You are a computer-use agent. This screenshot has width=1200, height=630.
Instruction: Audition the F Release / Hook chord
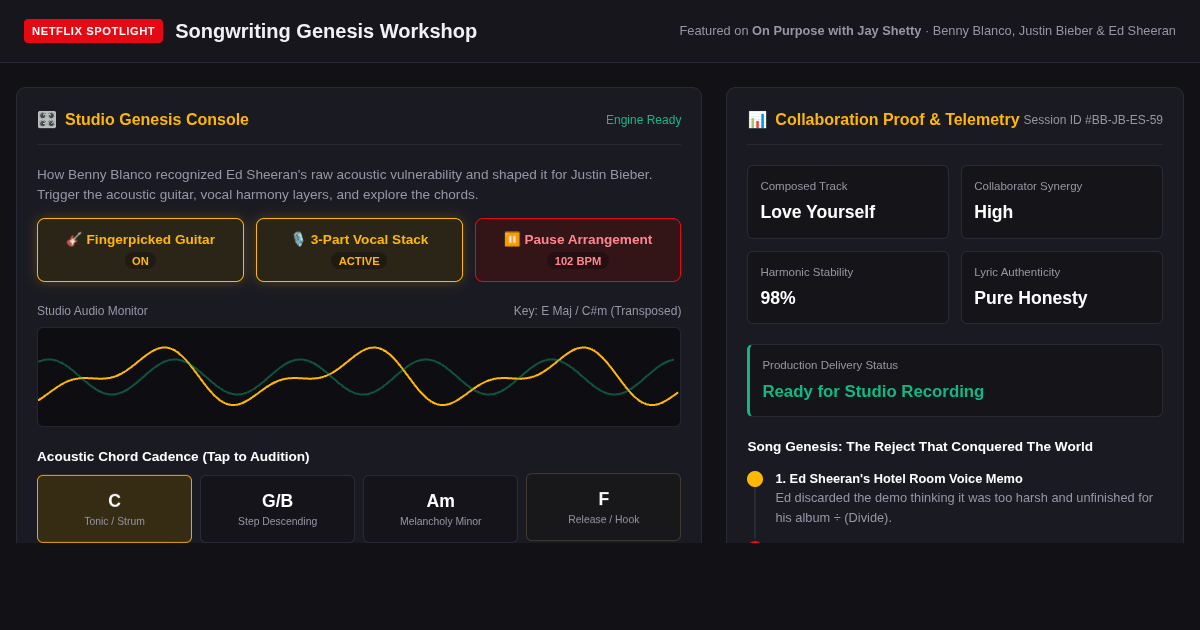pos(603,507)
